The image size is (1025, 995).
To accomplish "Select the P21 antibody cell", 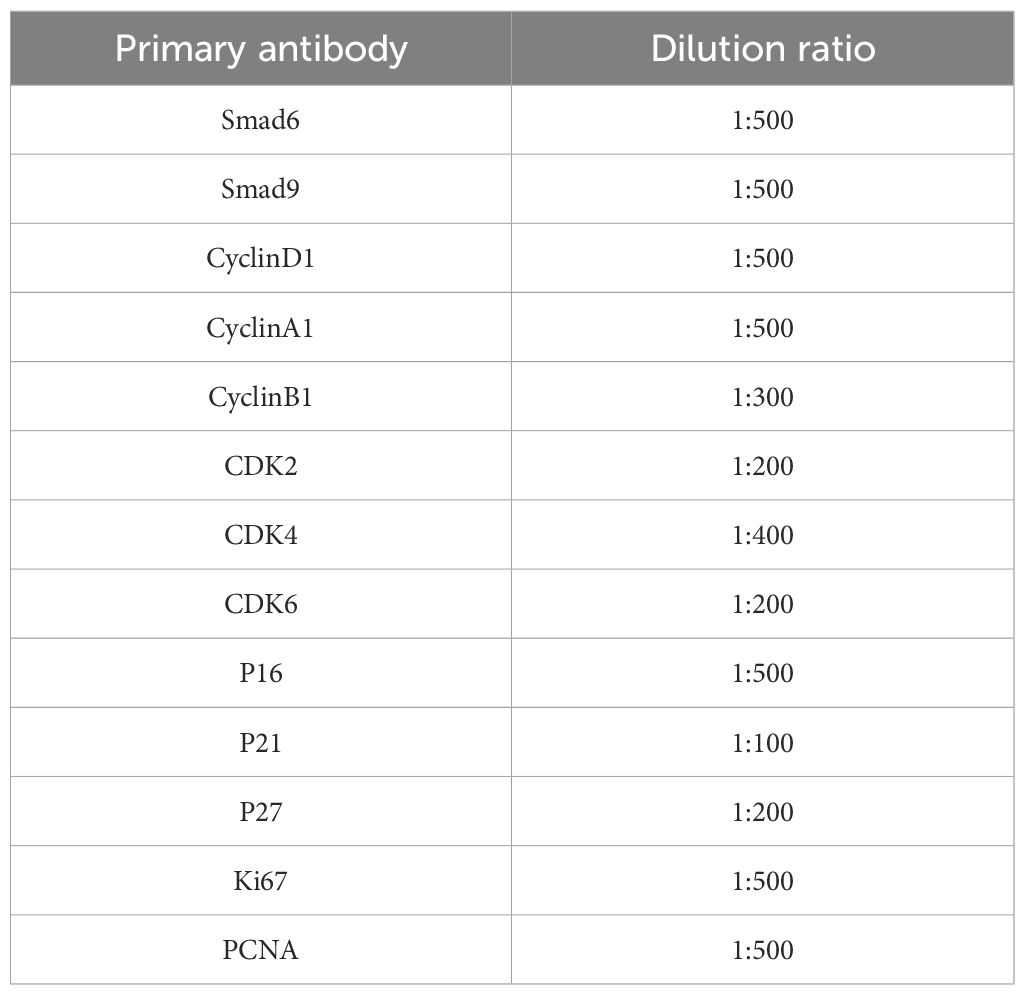I will coord(261,743).
